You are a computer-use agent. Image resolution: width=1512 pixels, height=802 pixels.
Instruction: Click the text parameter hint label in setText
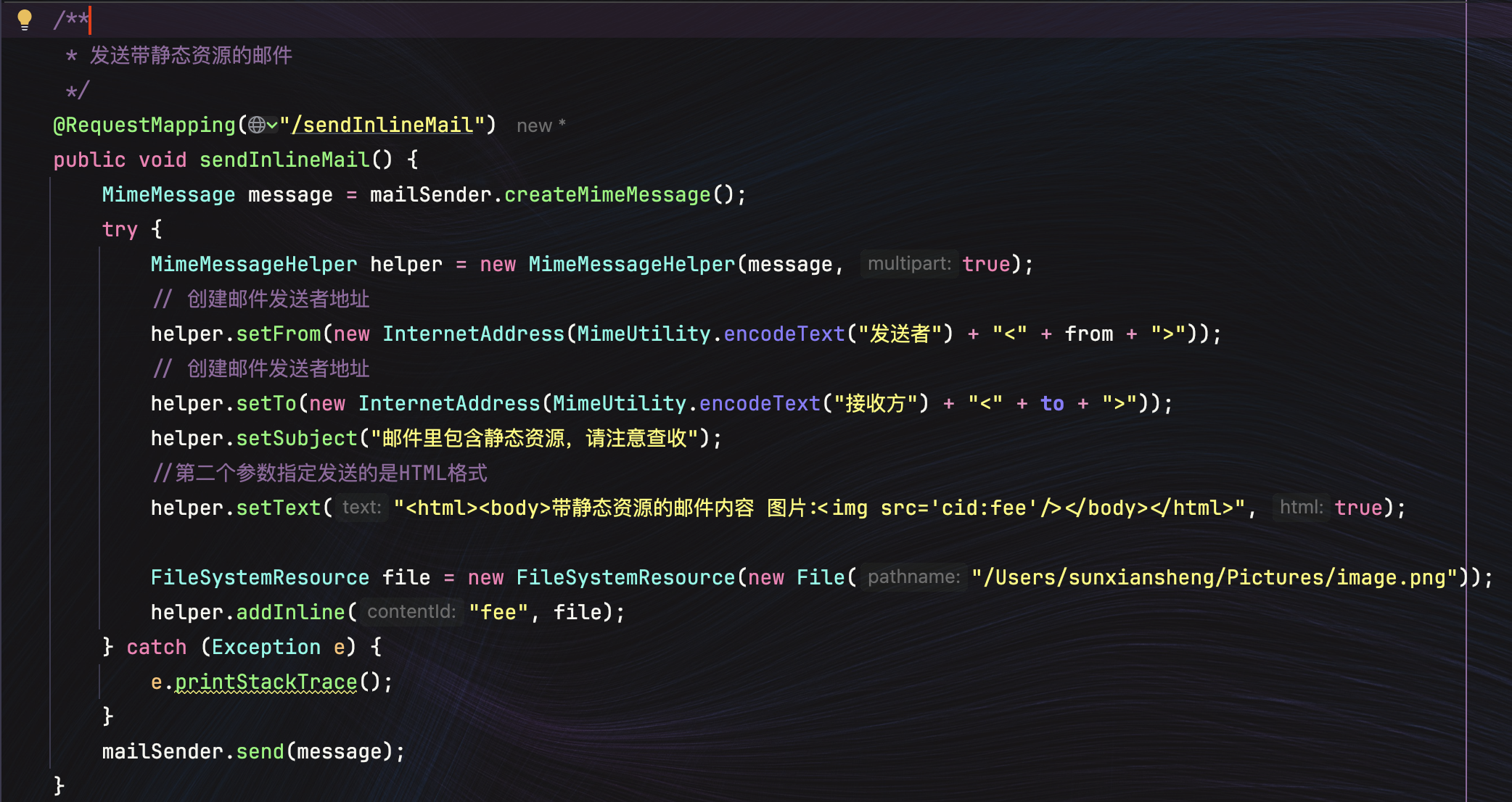click(x=361, y=508)
